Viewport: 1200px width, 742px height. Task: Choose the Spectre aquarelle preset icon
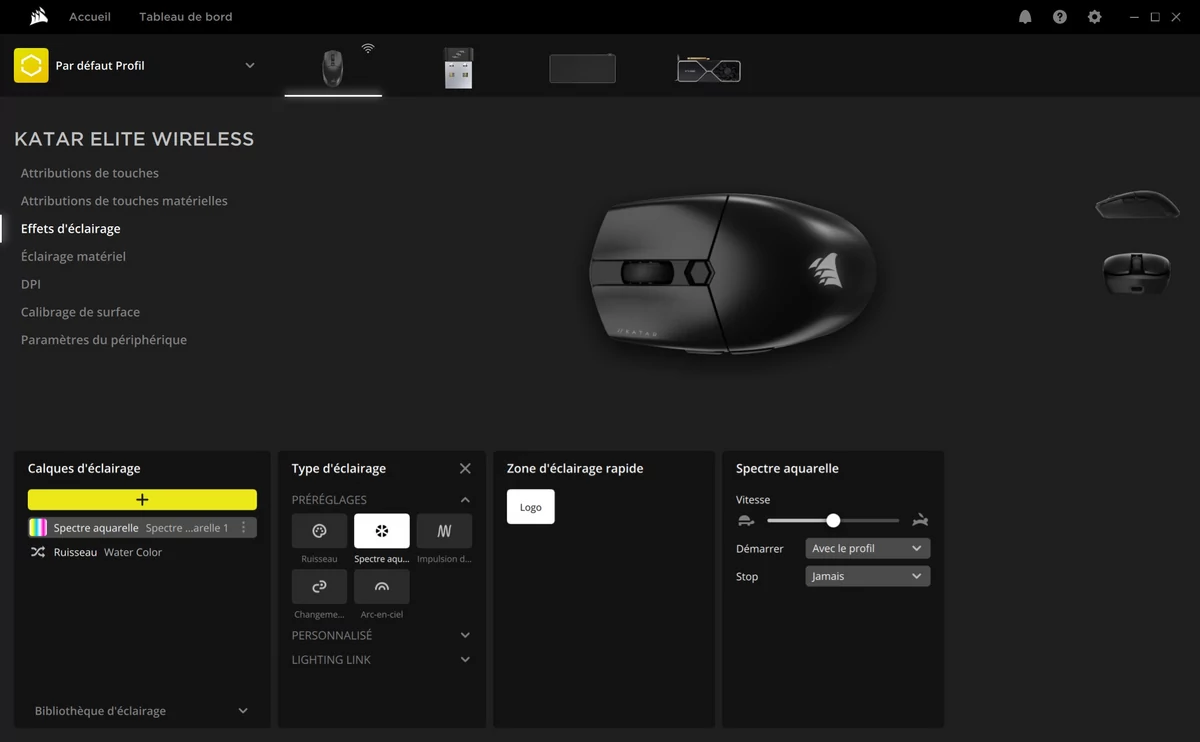coord(382,531)
